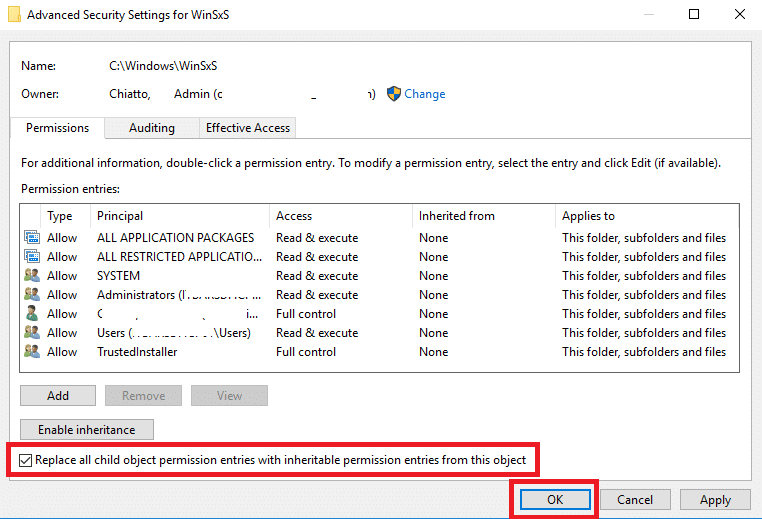Click Enable inheritance button
The height and width of the screenshot is (519, 762).
tap(87, 430)
